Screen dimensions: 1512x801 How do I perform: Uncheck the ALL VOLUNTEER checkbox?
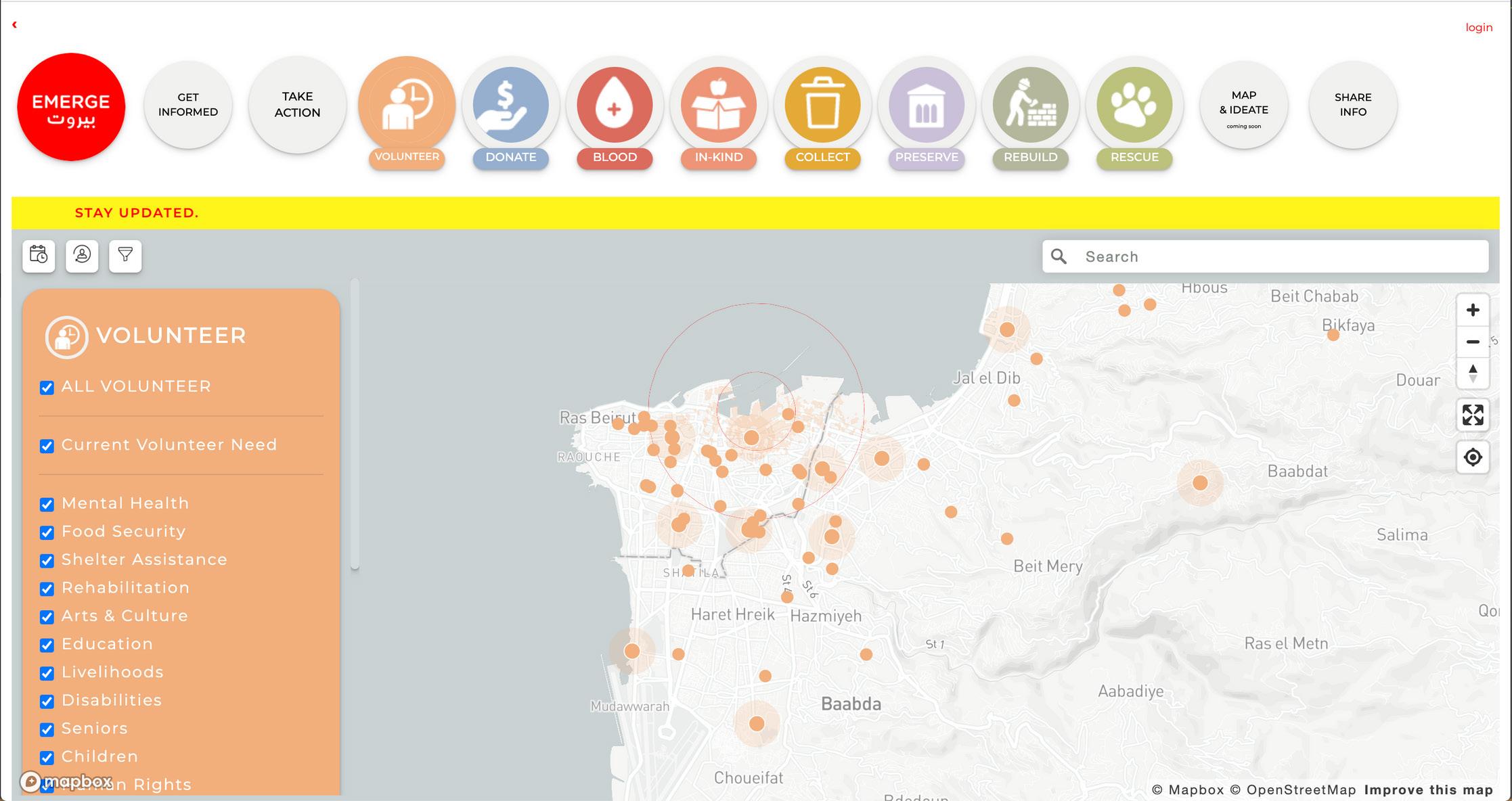click(x=47, y=388)
